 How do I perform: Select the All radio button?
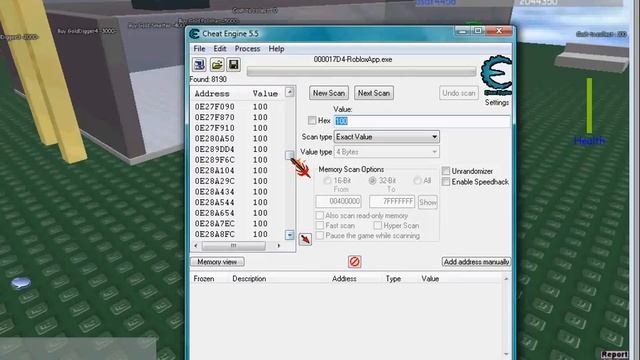417,180
